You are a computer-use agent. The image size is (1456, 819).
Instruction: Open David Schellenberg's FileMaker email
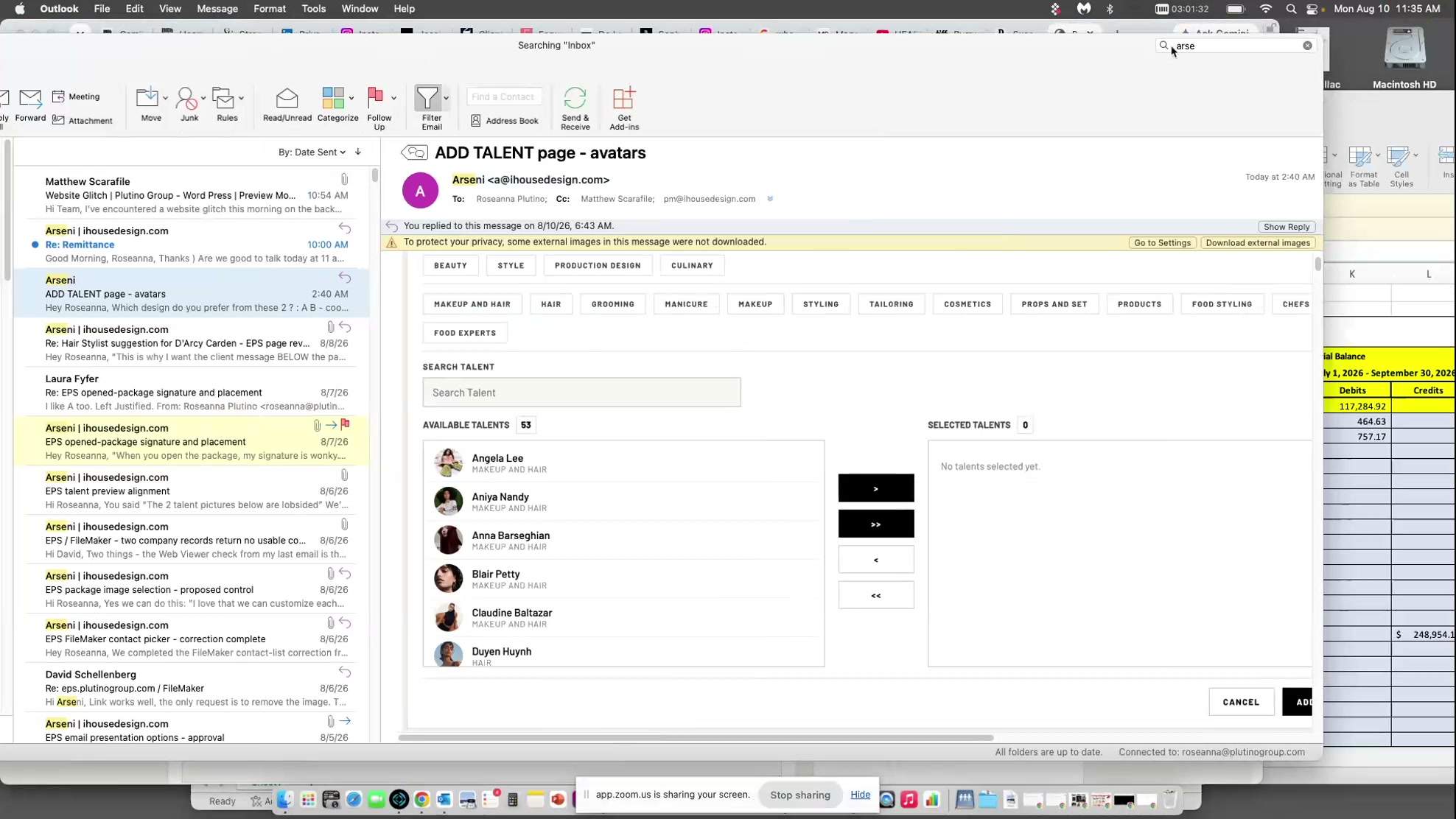coord(192,688)
